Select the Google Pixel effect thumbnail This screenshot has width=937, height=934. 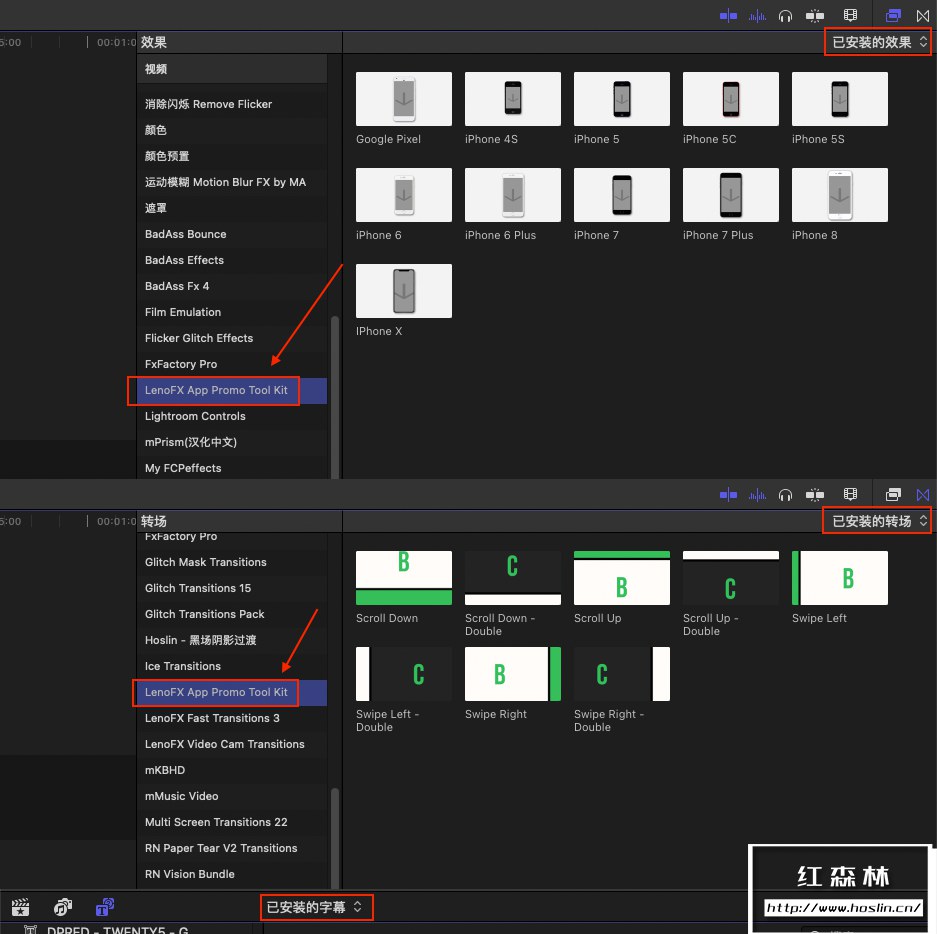tap(404, 99)
